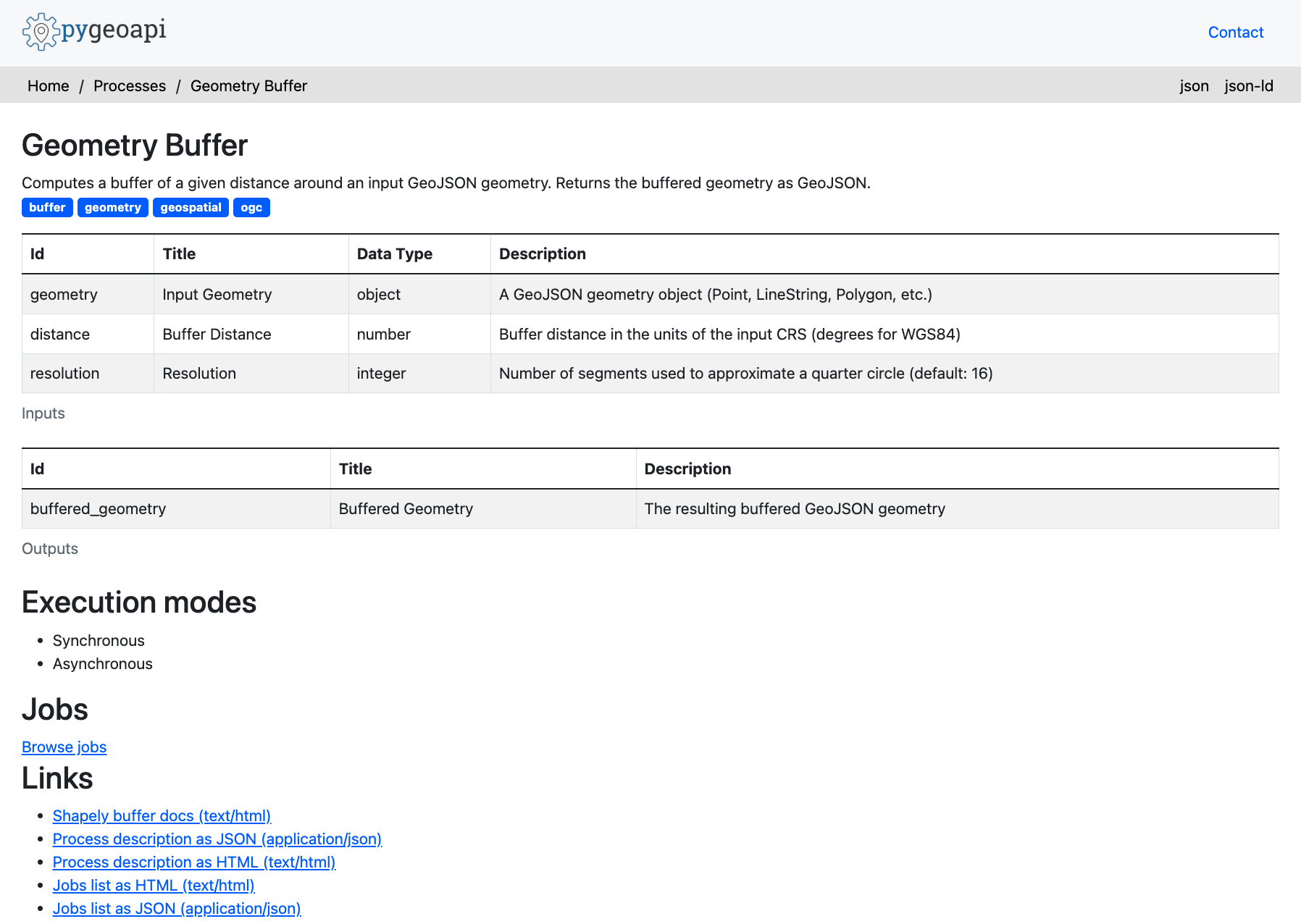This screenshot has width=1301, height=924.
Task: Open Jobs list as JSON link
Action: (176, 909)
